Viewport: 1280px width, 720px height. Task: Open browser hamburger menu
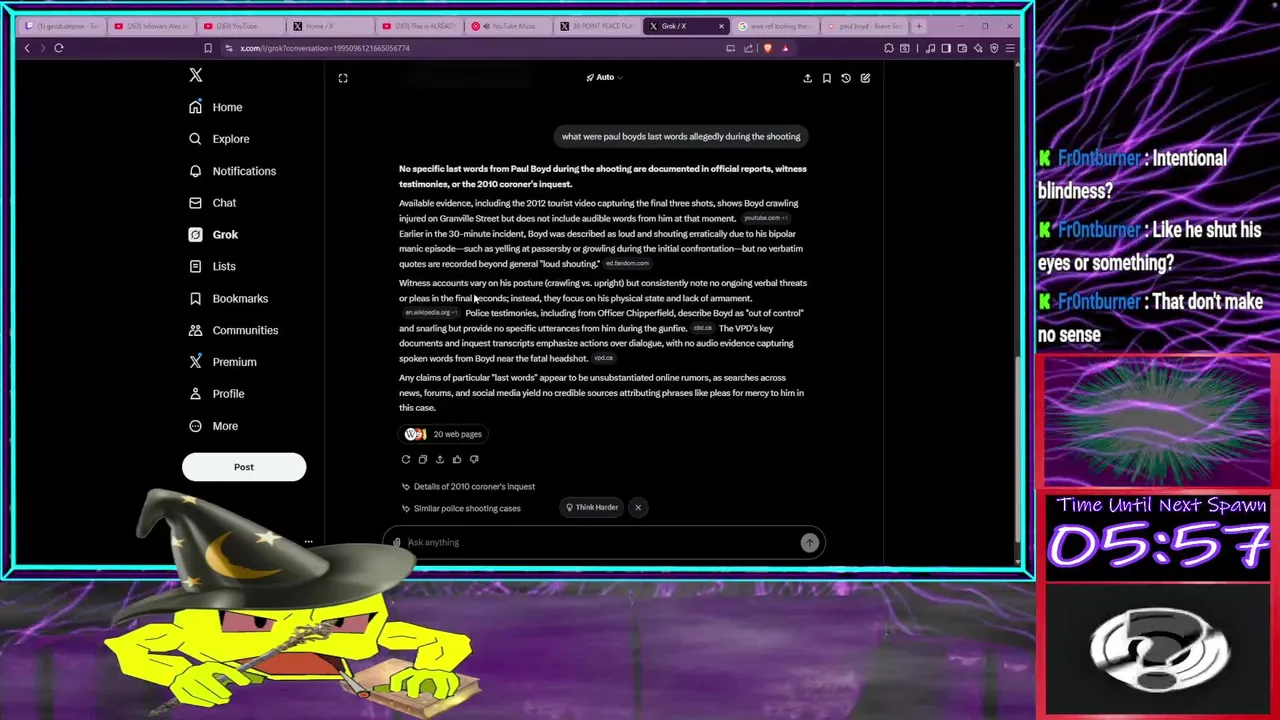pos(1010,48)
